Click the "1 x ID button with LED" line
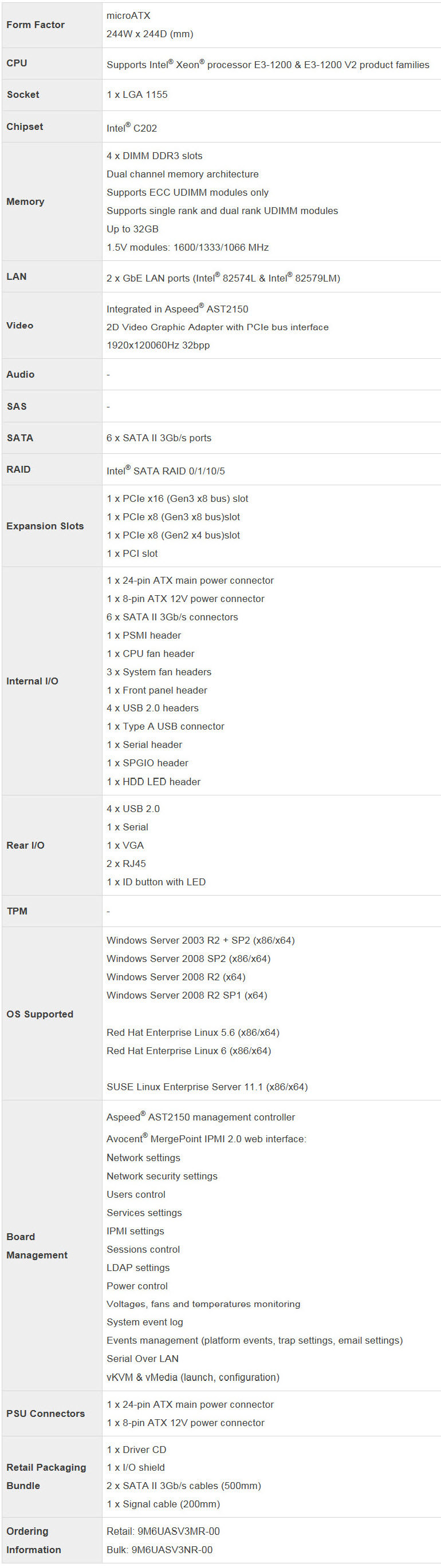Image resolution: width=441 pixels, height=1568 pixels. tap(156, 882)
